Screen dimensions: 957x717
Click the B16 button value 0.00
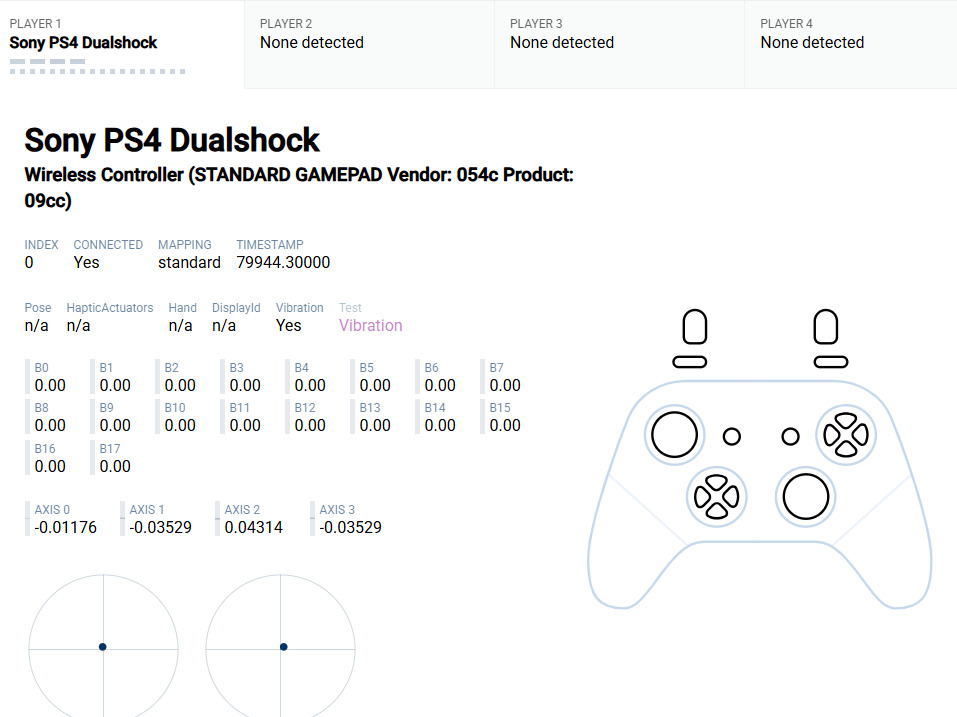click(x=50, y=466)
